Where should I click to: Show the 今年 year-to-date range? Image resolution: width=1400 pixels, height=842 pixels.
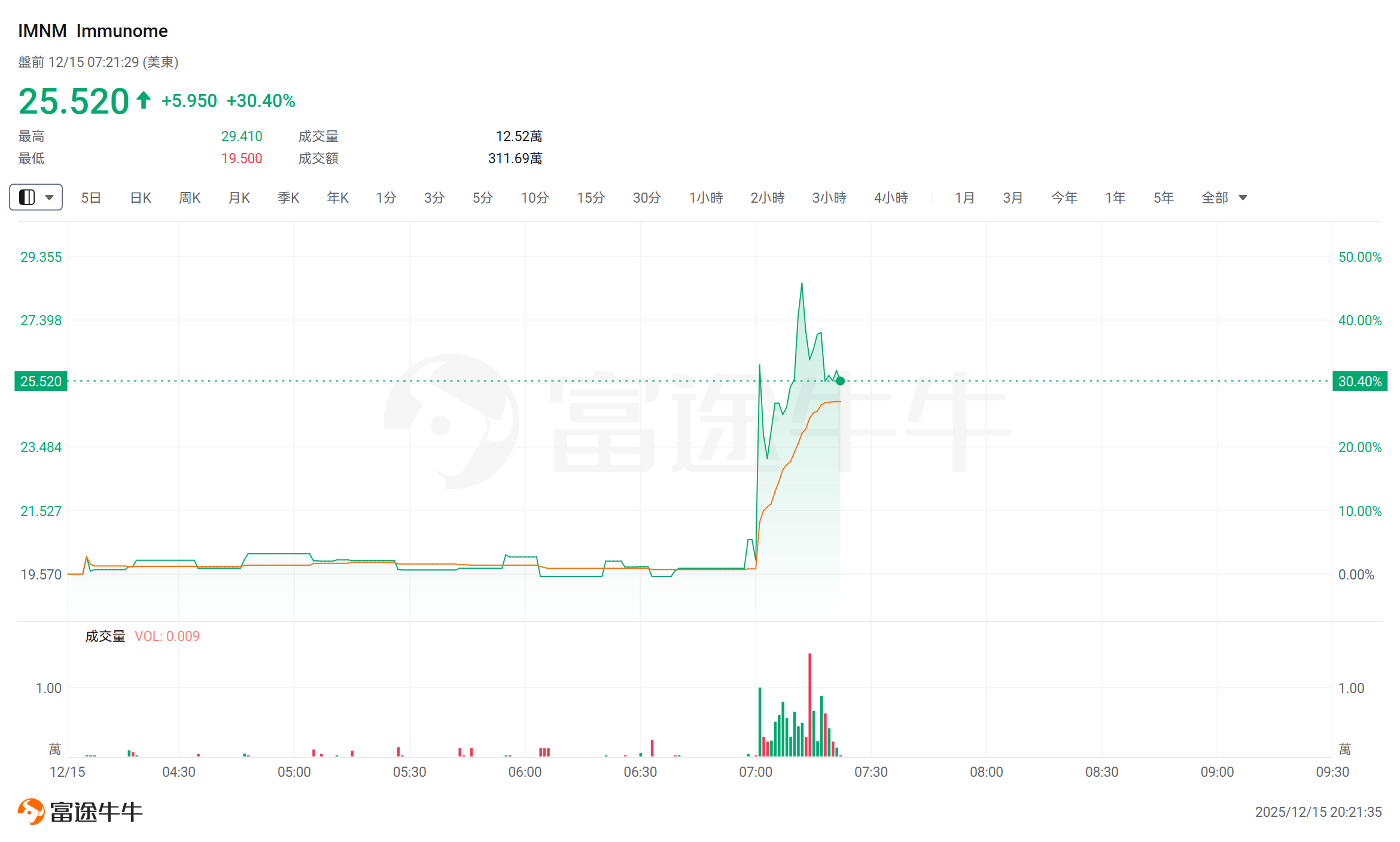pos(1064,197)
